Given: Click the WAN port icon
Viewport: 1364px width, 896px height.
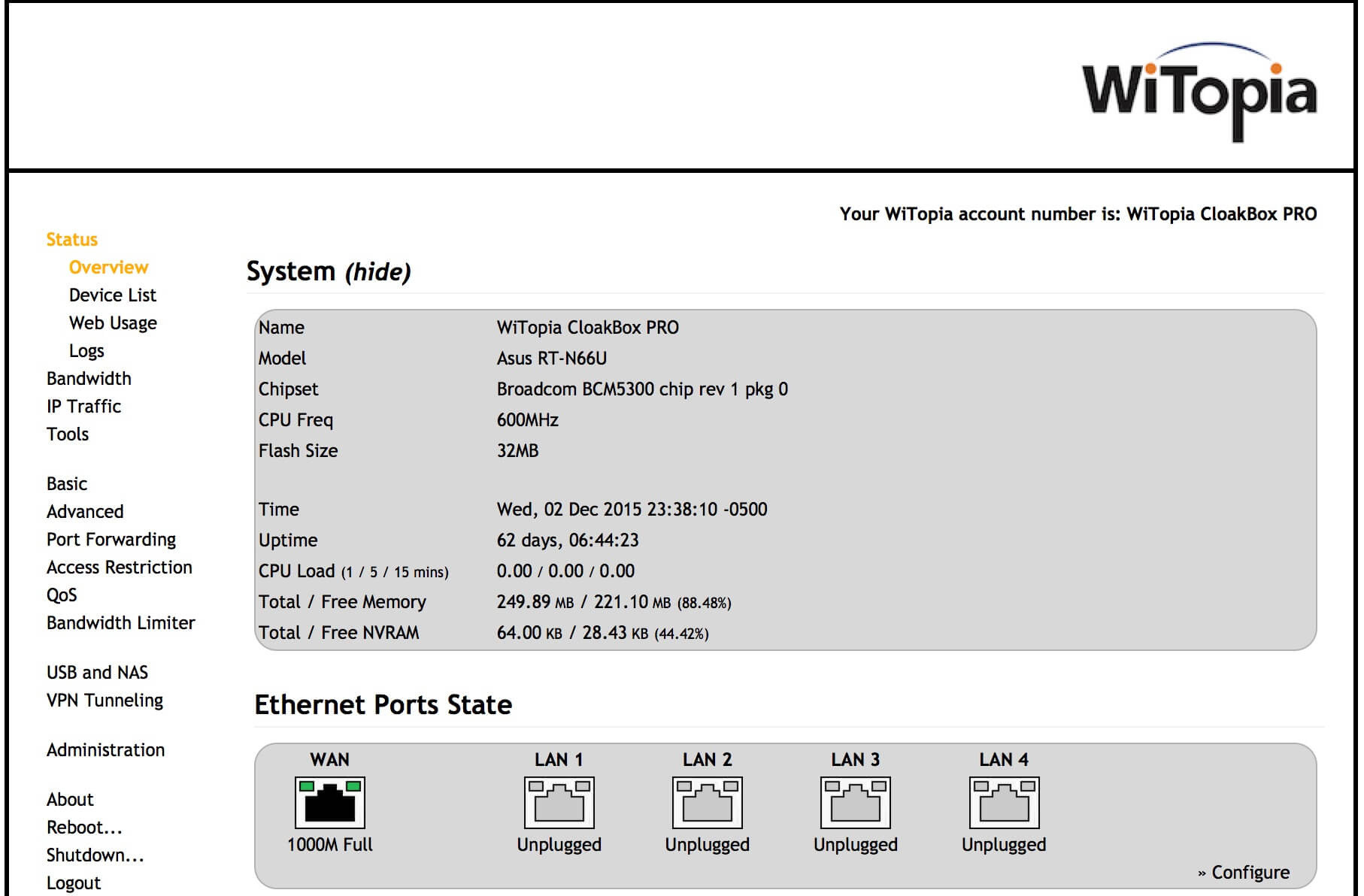Looking at the screenshot, I should pos(330,802).
